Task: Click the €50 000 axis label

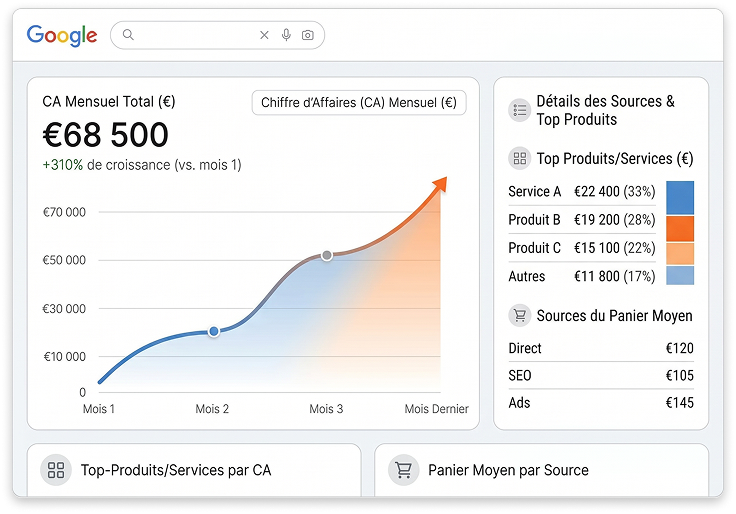Action: pos(64,260)
